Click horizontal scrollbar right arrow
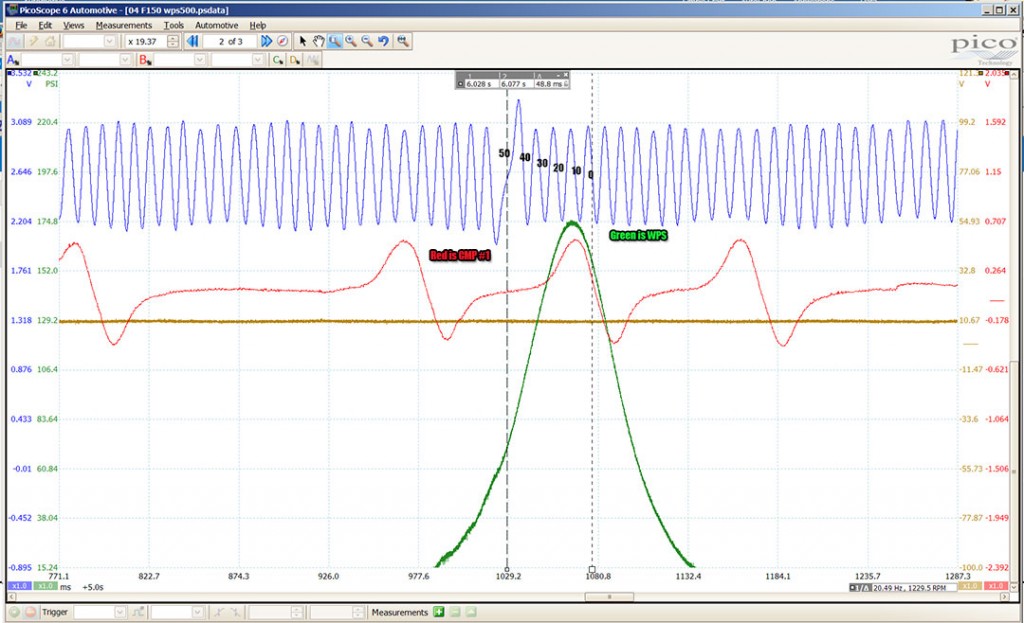 click(1006, 597)
